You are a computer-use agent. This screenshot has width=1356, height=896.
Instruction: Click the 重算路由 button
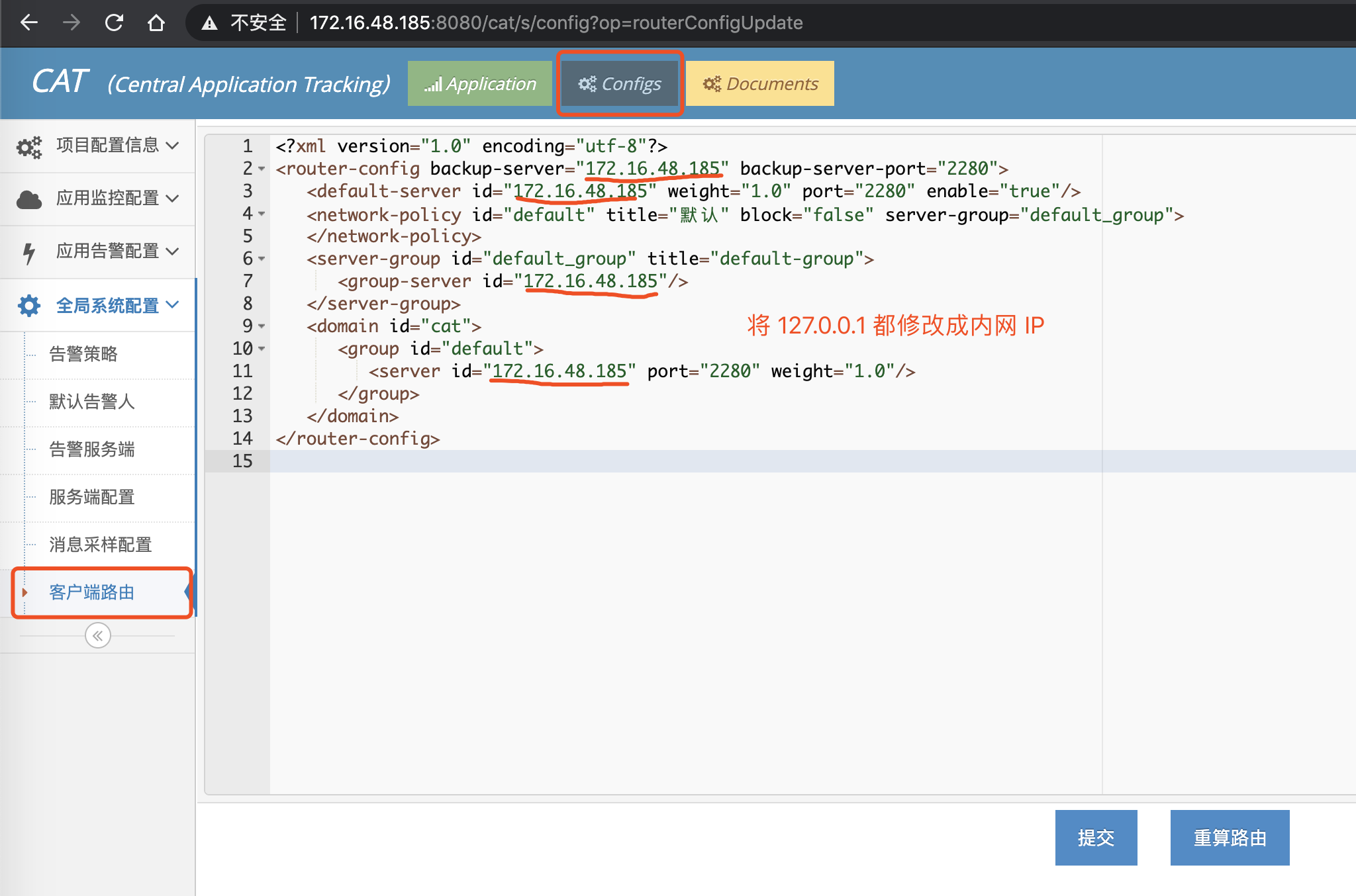click(1230, 838)
